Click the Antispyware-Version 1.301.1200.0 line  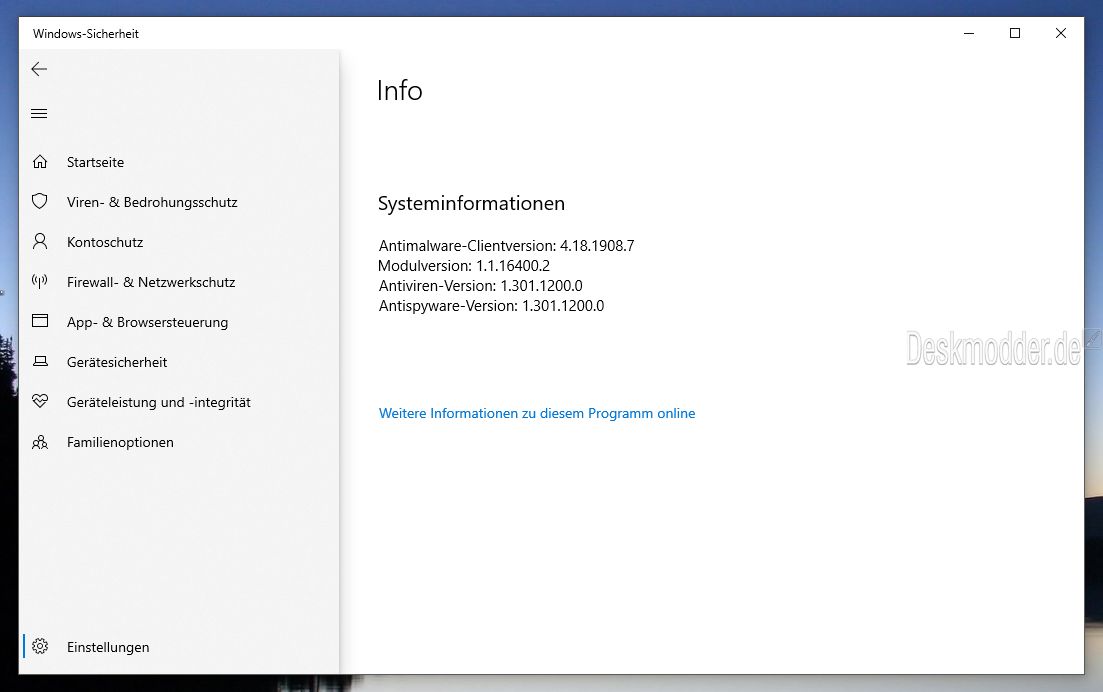491,306
